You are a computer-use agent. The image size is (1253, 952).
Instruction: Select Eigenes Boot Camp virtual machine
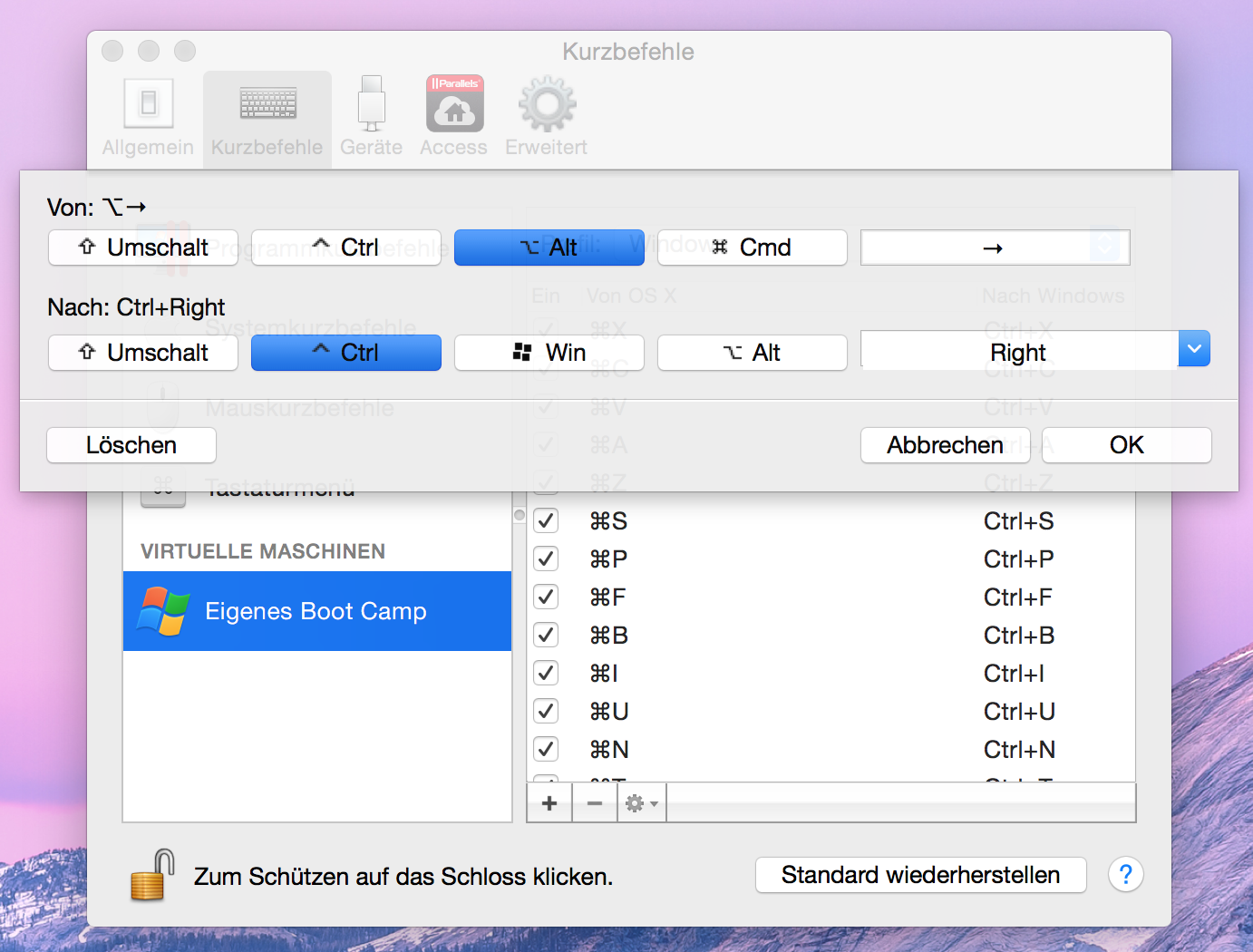coord(316,611)
